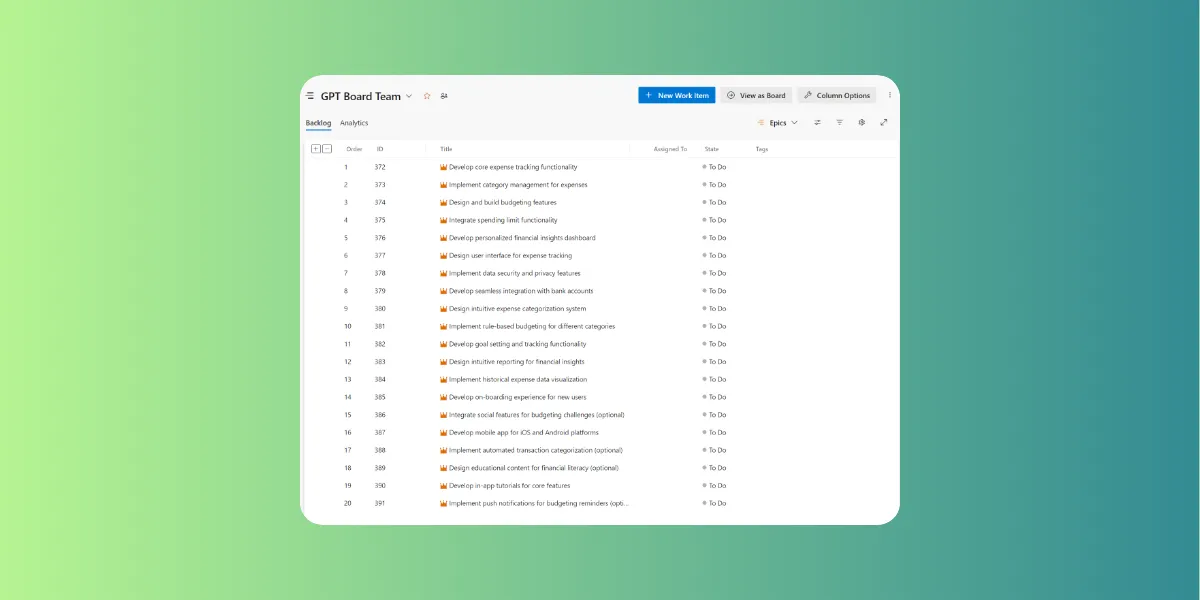
Task: Click To Do state of row 372
Action: [715, 167]
